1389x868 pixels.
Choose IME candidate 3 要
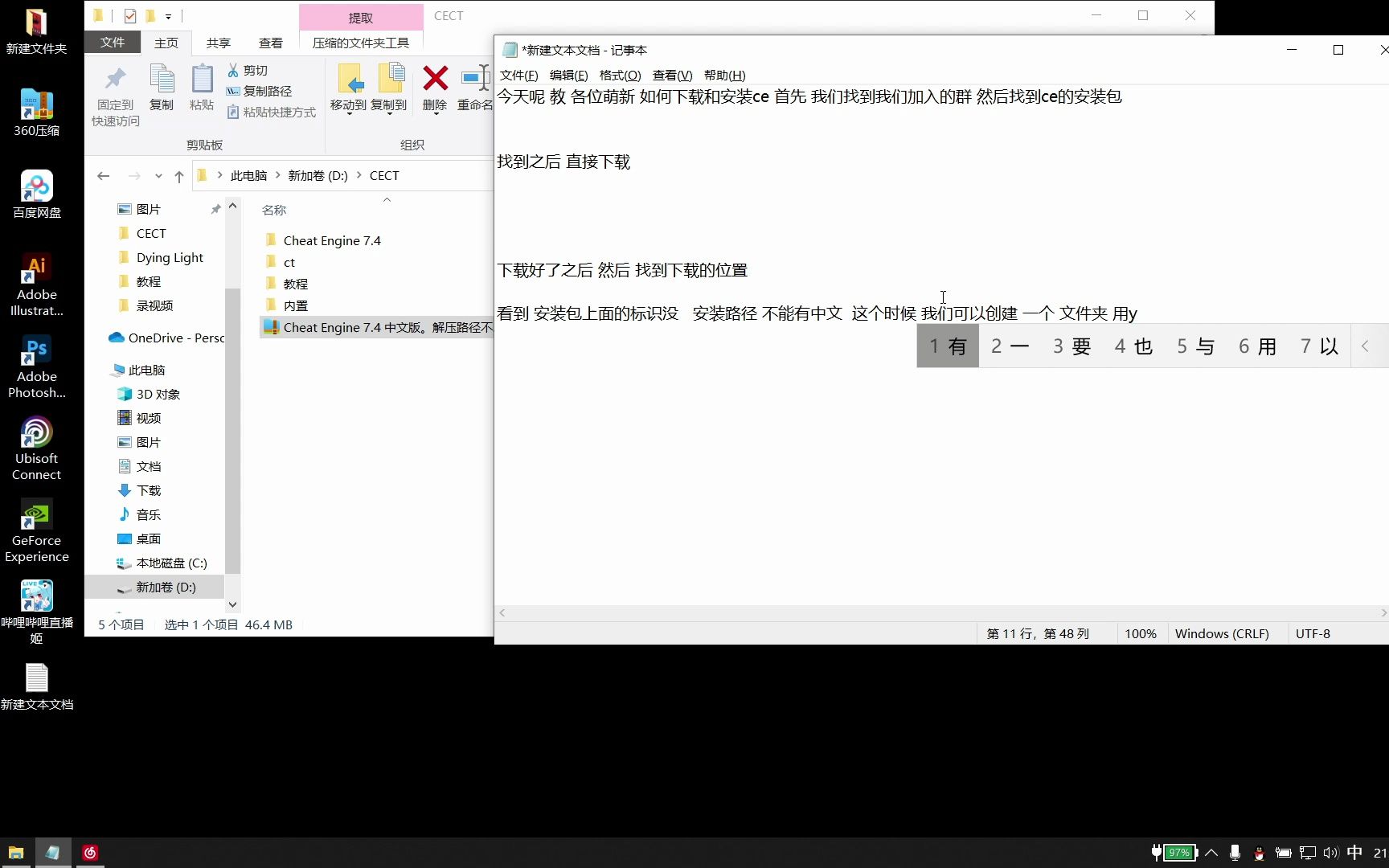tap(1071, 346)
